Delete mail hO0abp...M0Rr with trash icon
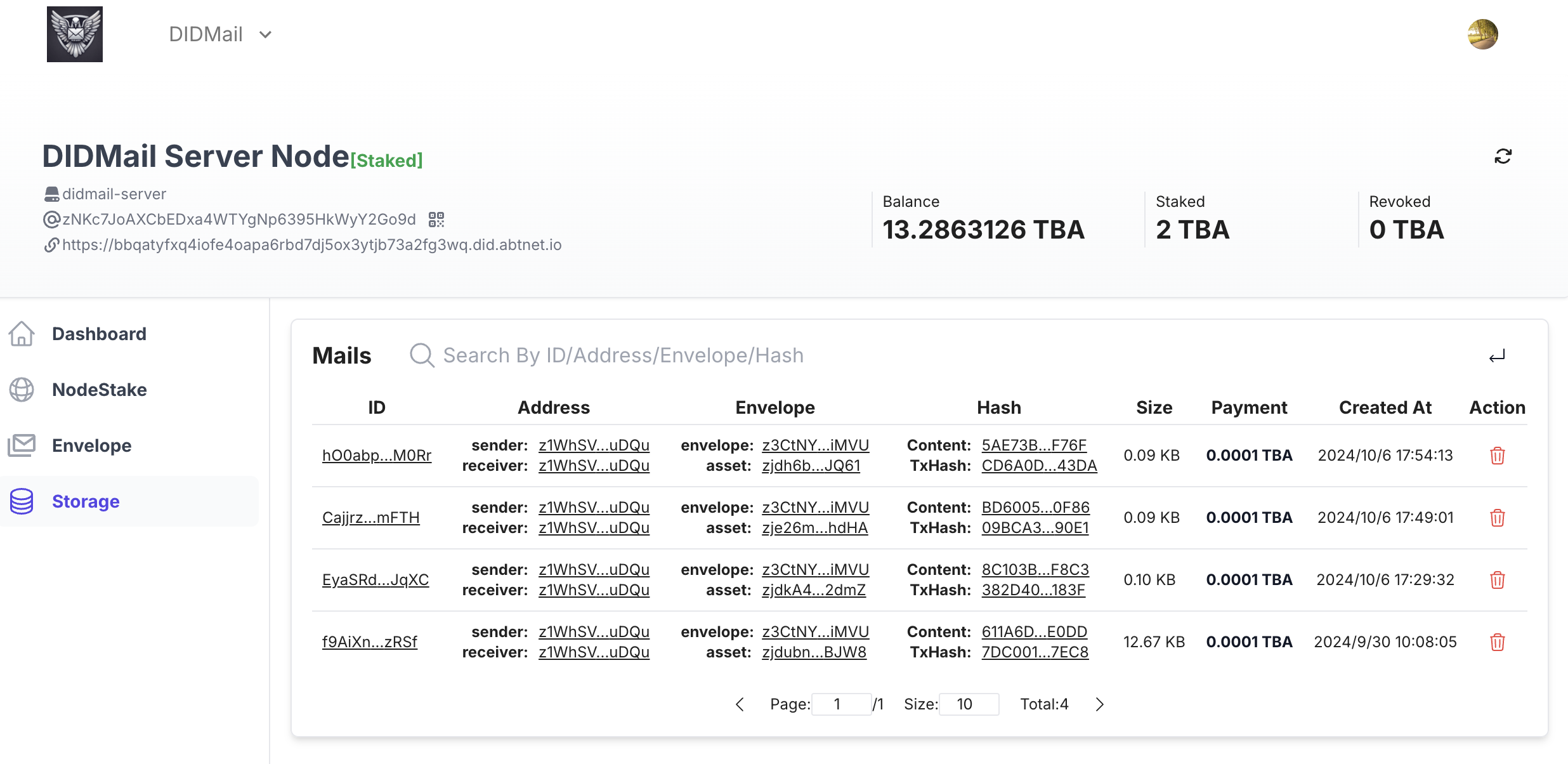Viewport: 1568px width, 764px height. (1497, 456)
